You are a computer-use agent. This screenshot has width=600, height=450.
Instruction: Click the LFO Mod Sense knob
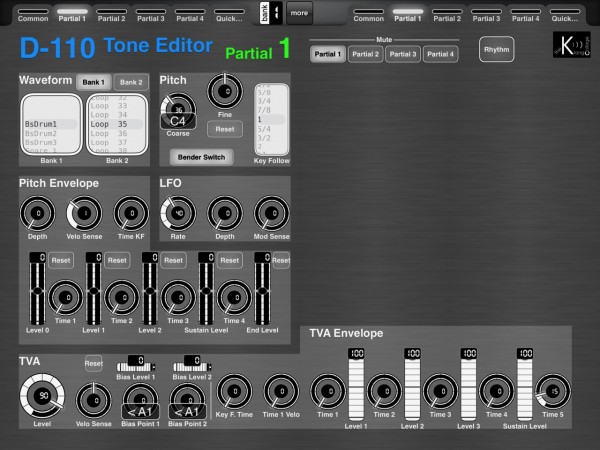[x=272, y=214]
